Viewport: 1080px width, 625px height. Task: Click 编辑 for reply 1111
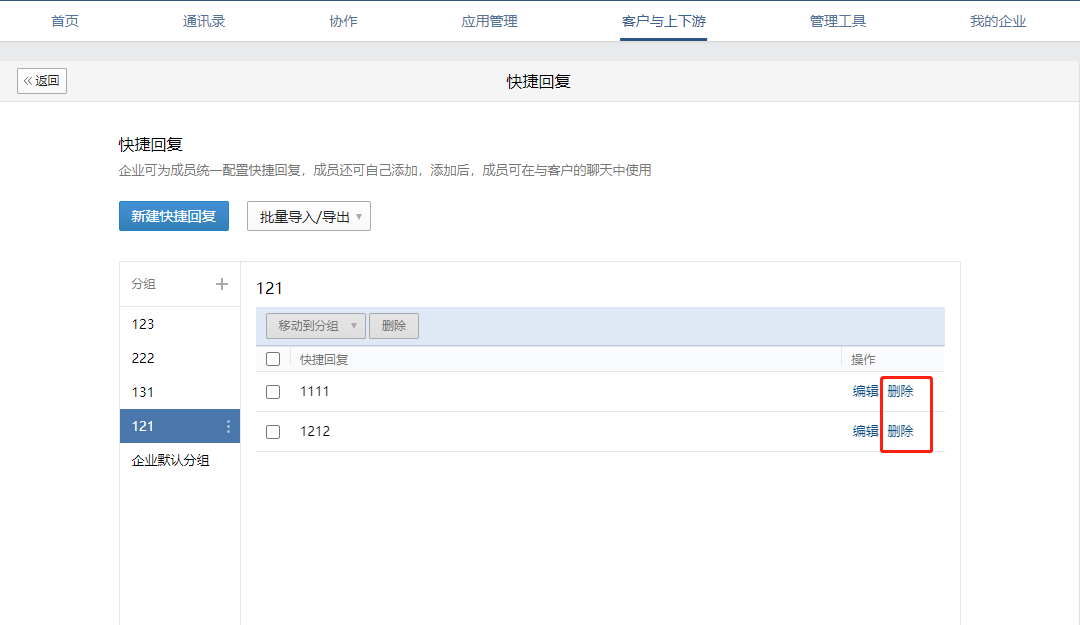pyautogui.click(x=865, y=391)
